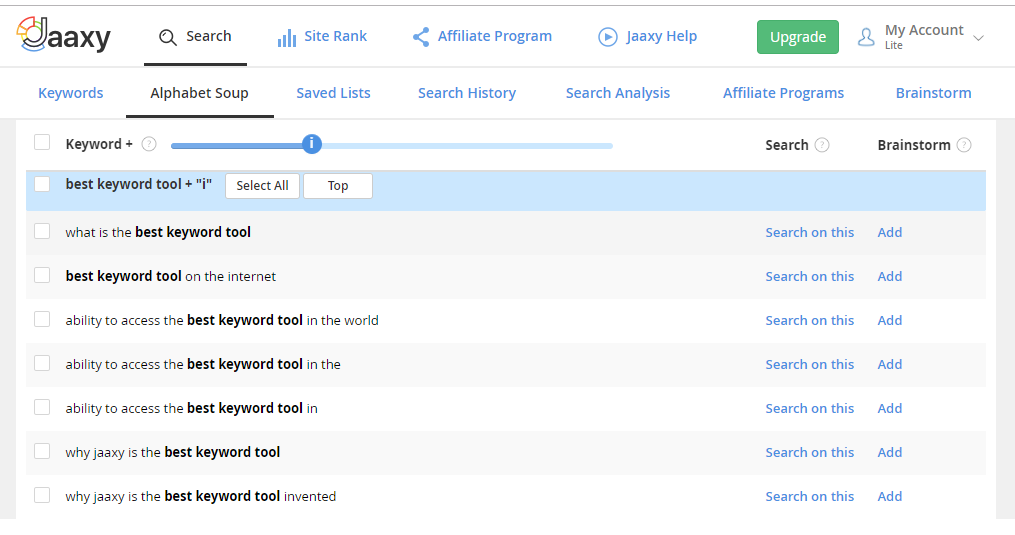This screenshot has height=535, width=1015.
Task: Add the 'invented' keyword to Brainstorm
Action: pyautogui.click(x=889, y=497)
